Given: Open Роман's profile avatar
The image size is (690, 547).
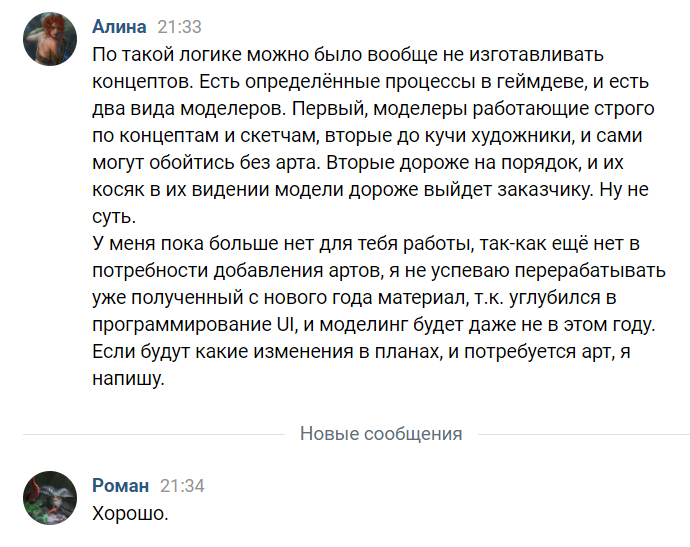Looking at the screenshot, I should coord(50,497).
